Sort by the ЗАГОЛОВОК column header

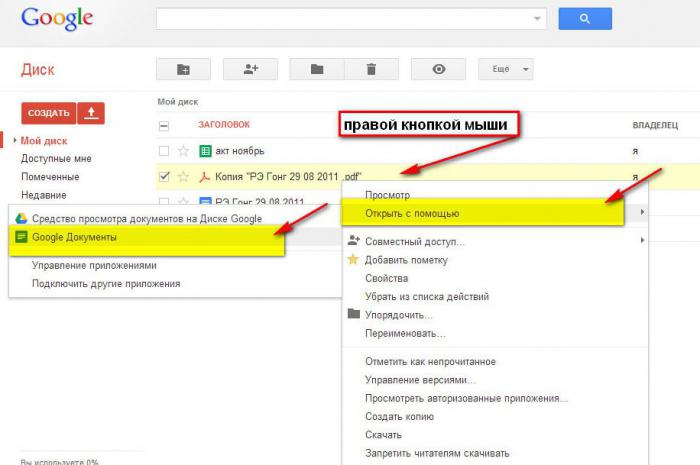224,125
